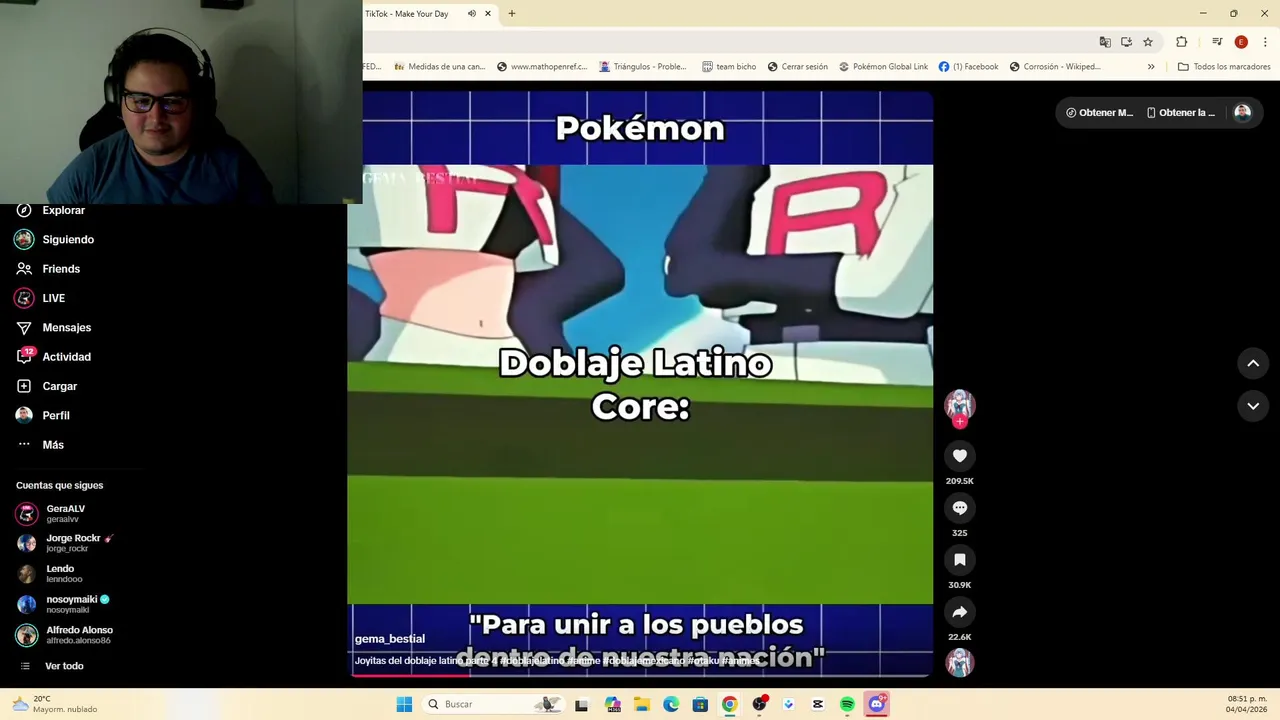Open Pokémon Global Link bookmark
The width and height of the screenshot is (1280, 720).
tap(884, 67)
